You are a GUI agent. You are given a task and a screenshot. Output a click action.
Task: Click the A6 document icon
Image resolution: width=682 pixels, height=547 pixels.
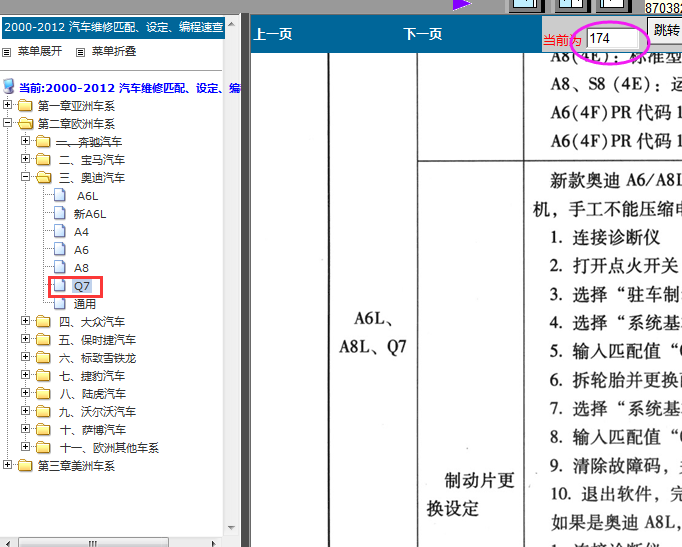click(x=60, y=249)
